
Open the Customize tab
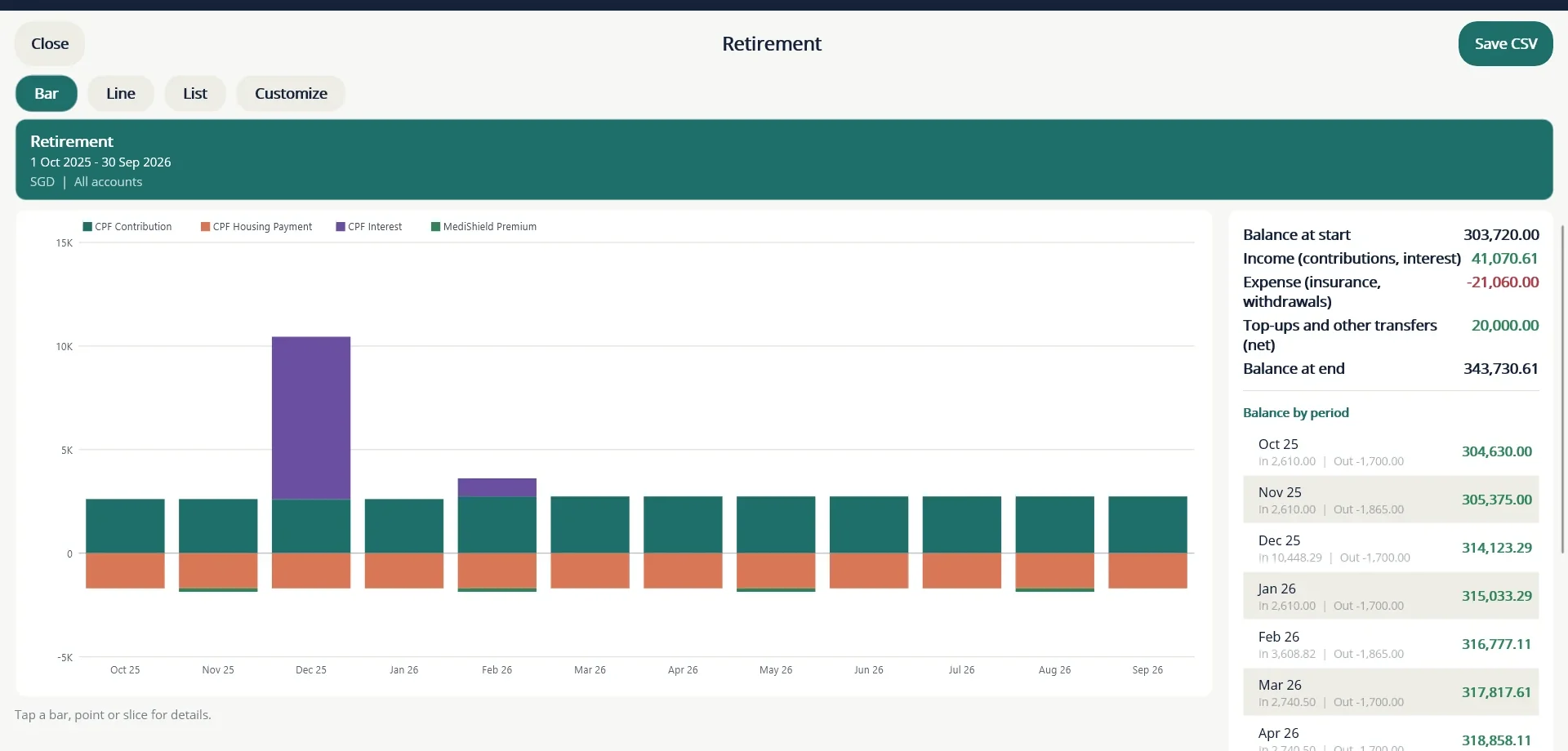(291, 94)
